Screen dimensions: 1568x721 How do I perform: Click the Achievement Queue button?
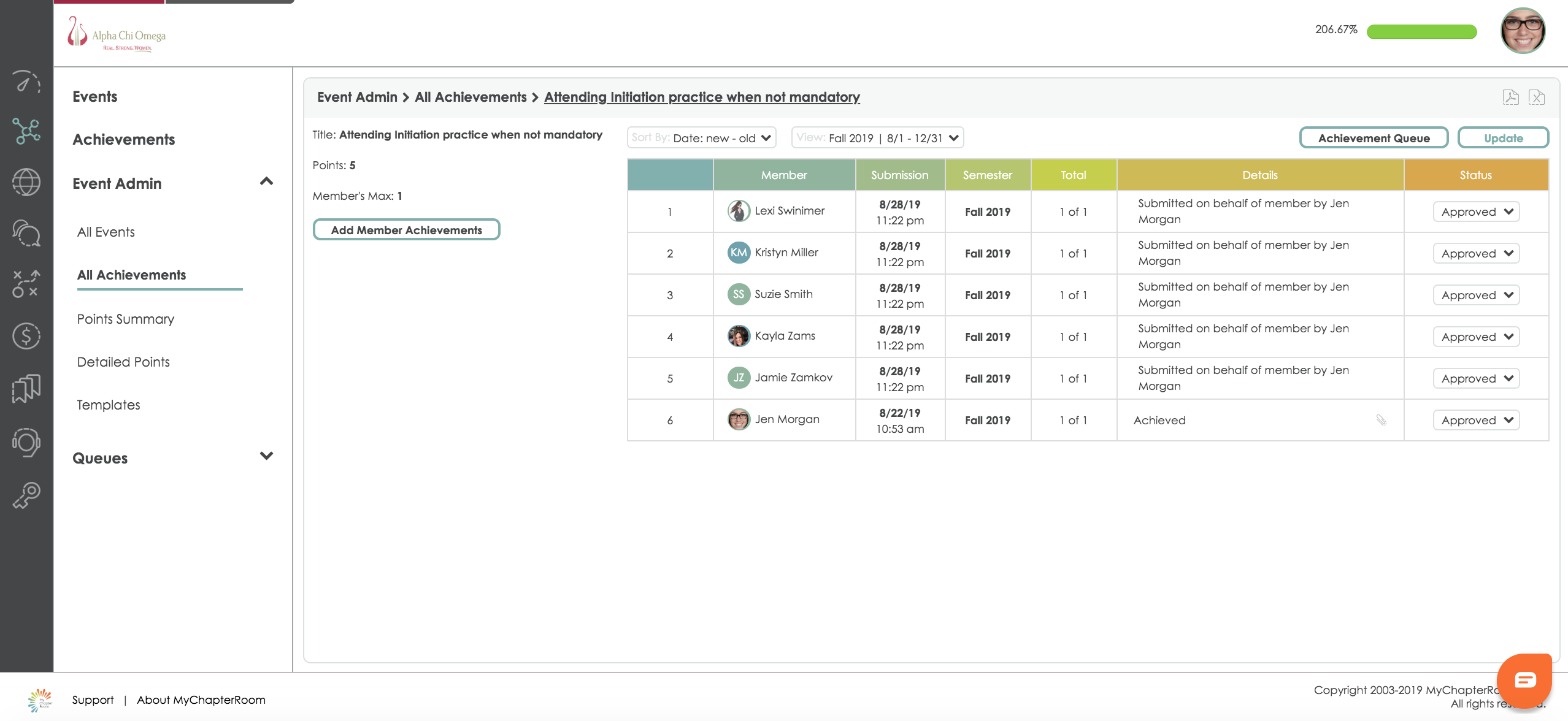tap(1374, 138)
